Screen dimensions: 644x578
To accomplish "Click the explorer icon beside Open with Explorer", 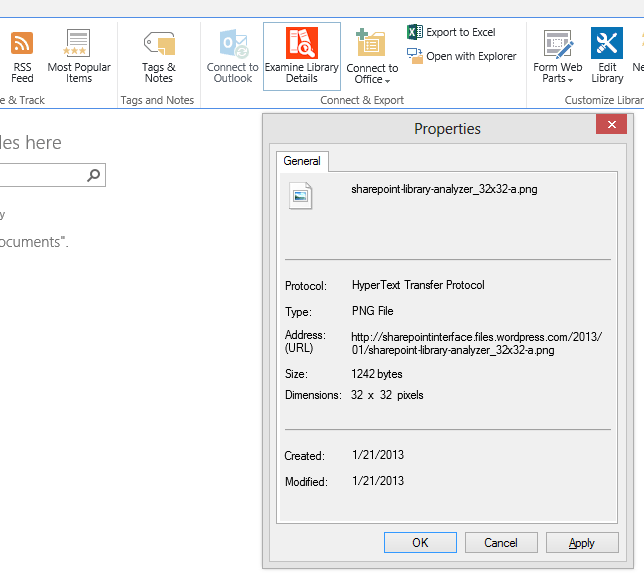I will click(x=414, y=56).
